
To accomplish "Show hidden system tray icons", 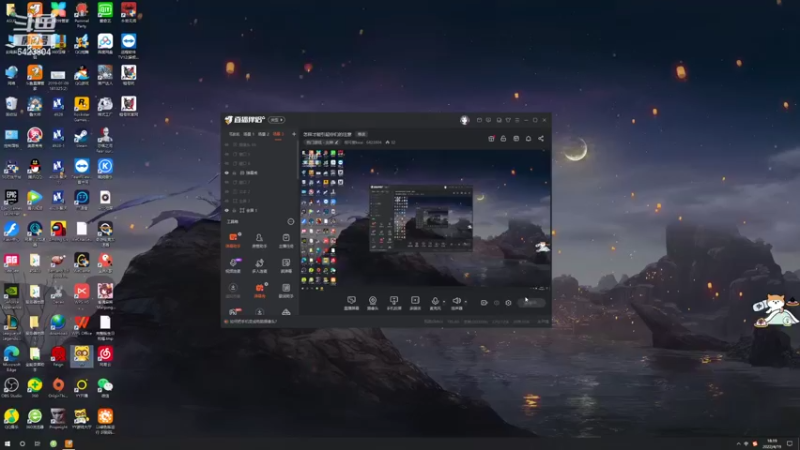I will [738, 444].
